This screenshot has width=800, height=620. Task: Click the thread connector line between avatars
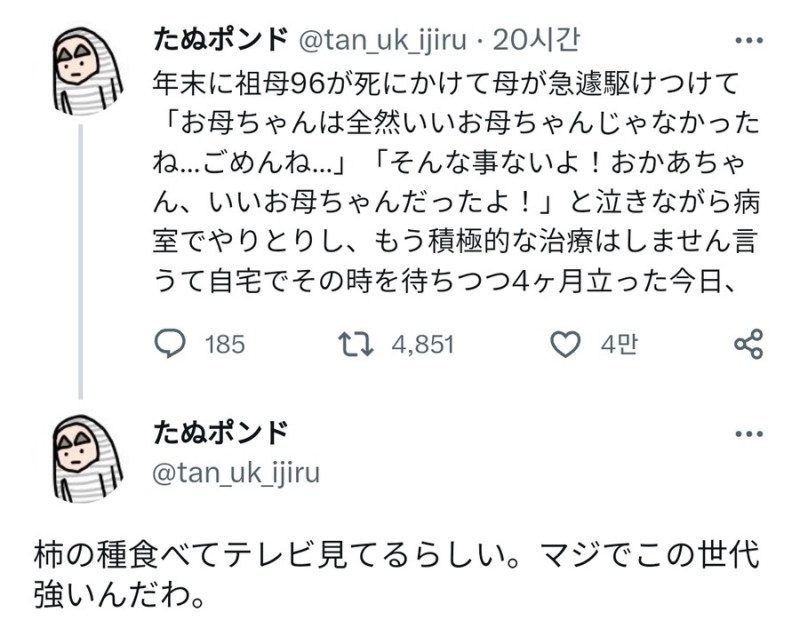pyautogui.click(x=81, y=261)
